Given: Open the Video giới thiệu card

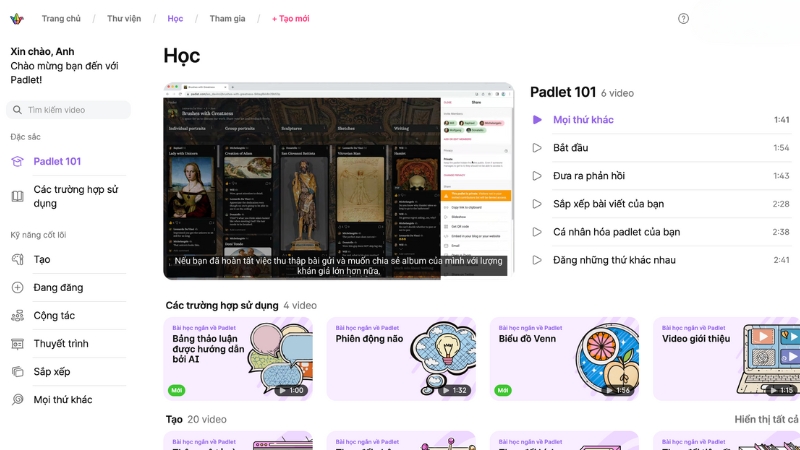Looking at the screenshot, I should [x=727, y=359].
